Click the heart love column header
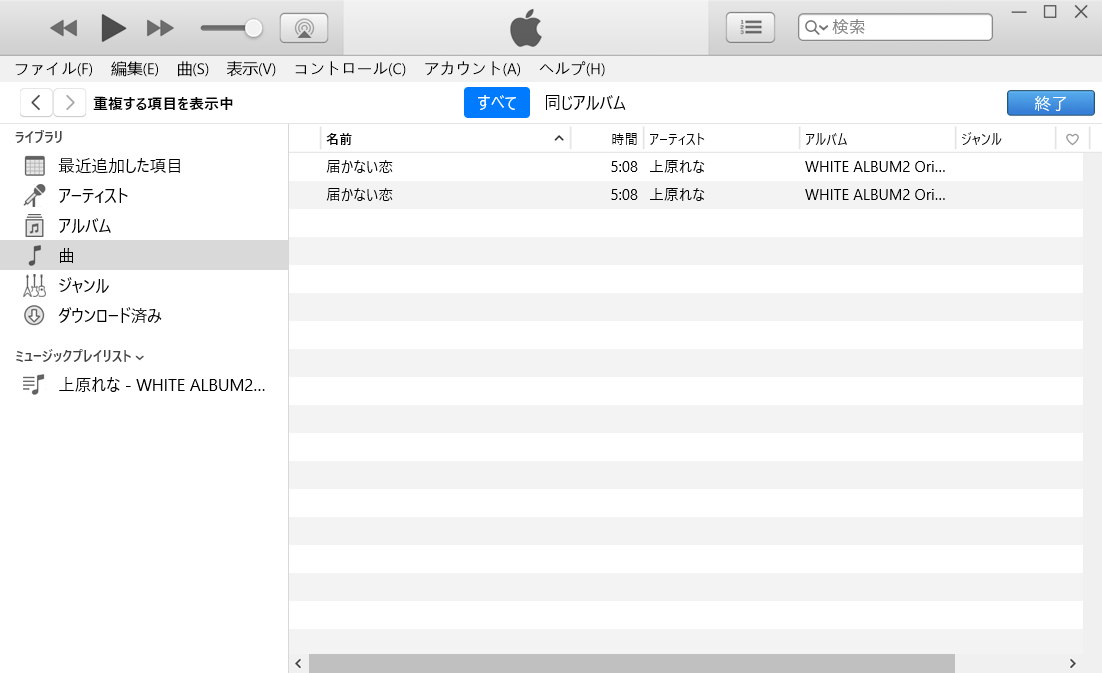 tap(1072, 139)
